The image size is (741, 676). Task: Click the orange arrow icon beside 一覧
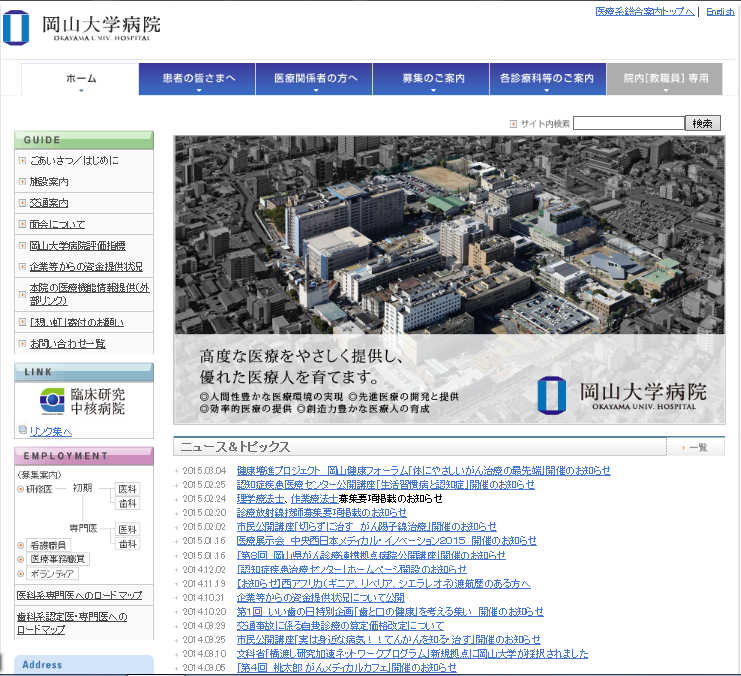[x=683, y=448]
